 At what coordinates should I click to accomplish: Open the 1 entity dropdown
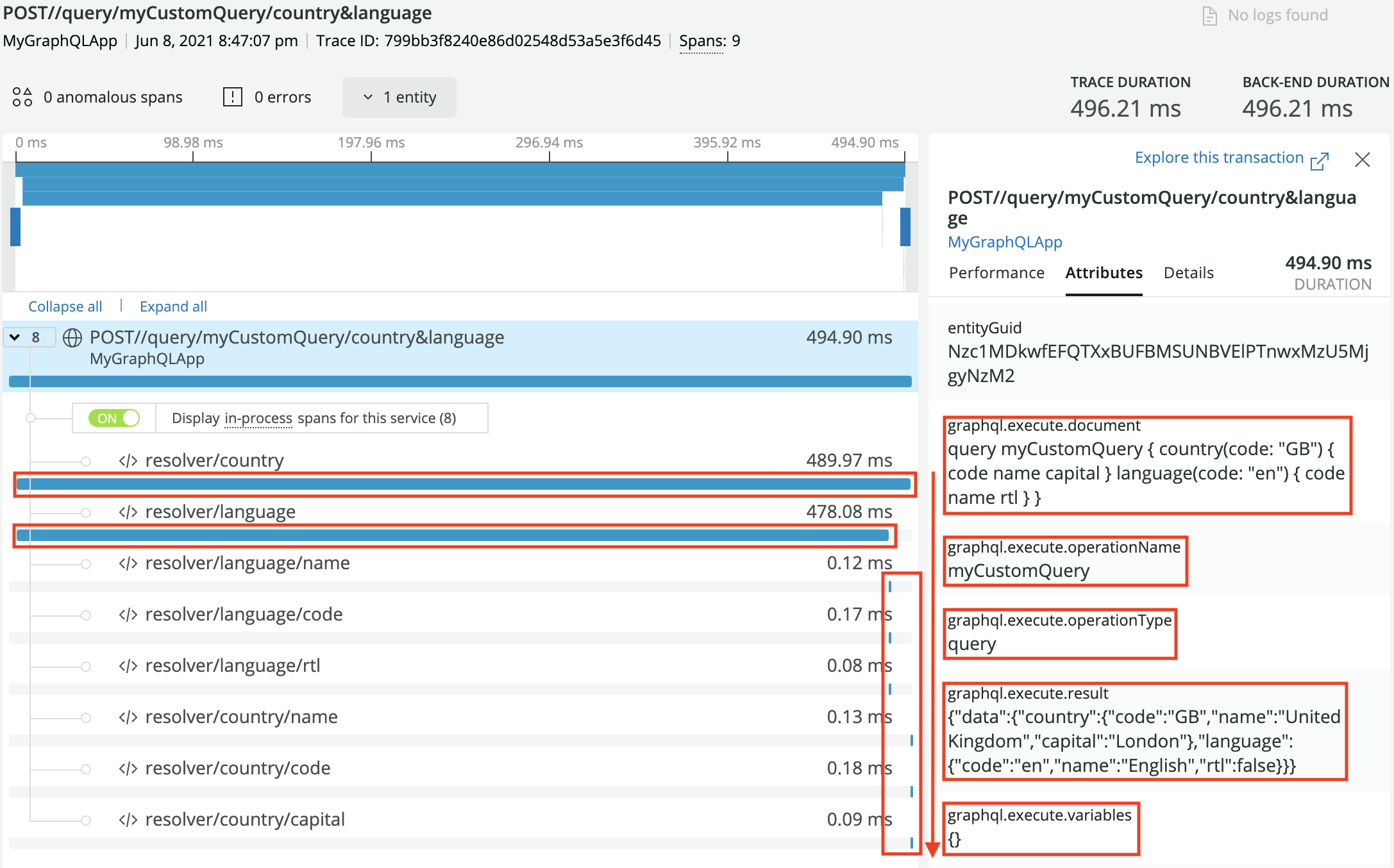click(399, 97)
